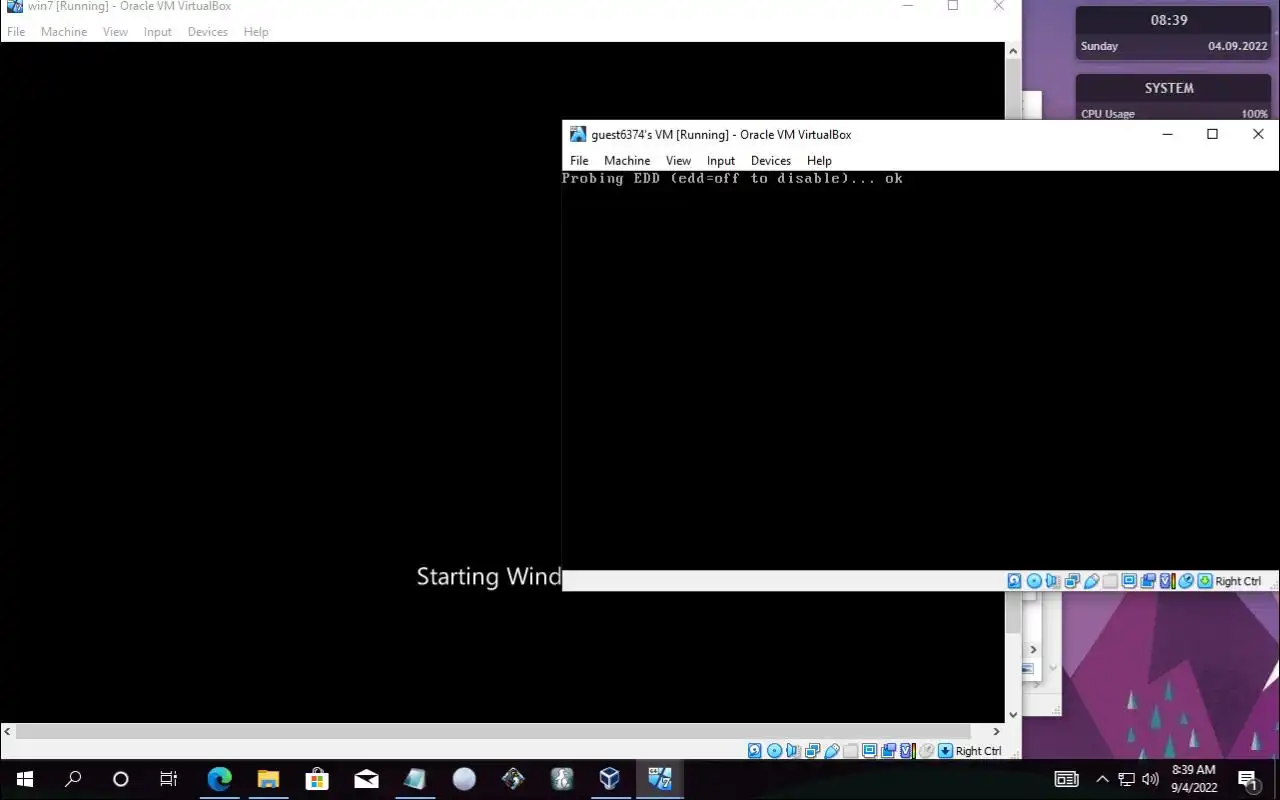Click hard disk icon in win7 VM status bar

(x=755, y=751)
